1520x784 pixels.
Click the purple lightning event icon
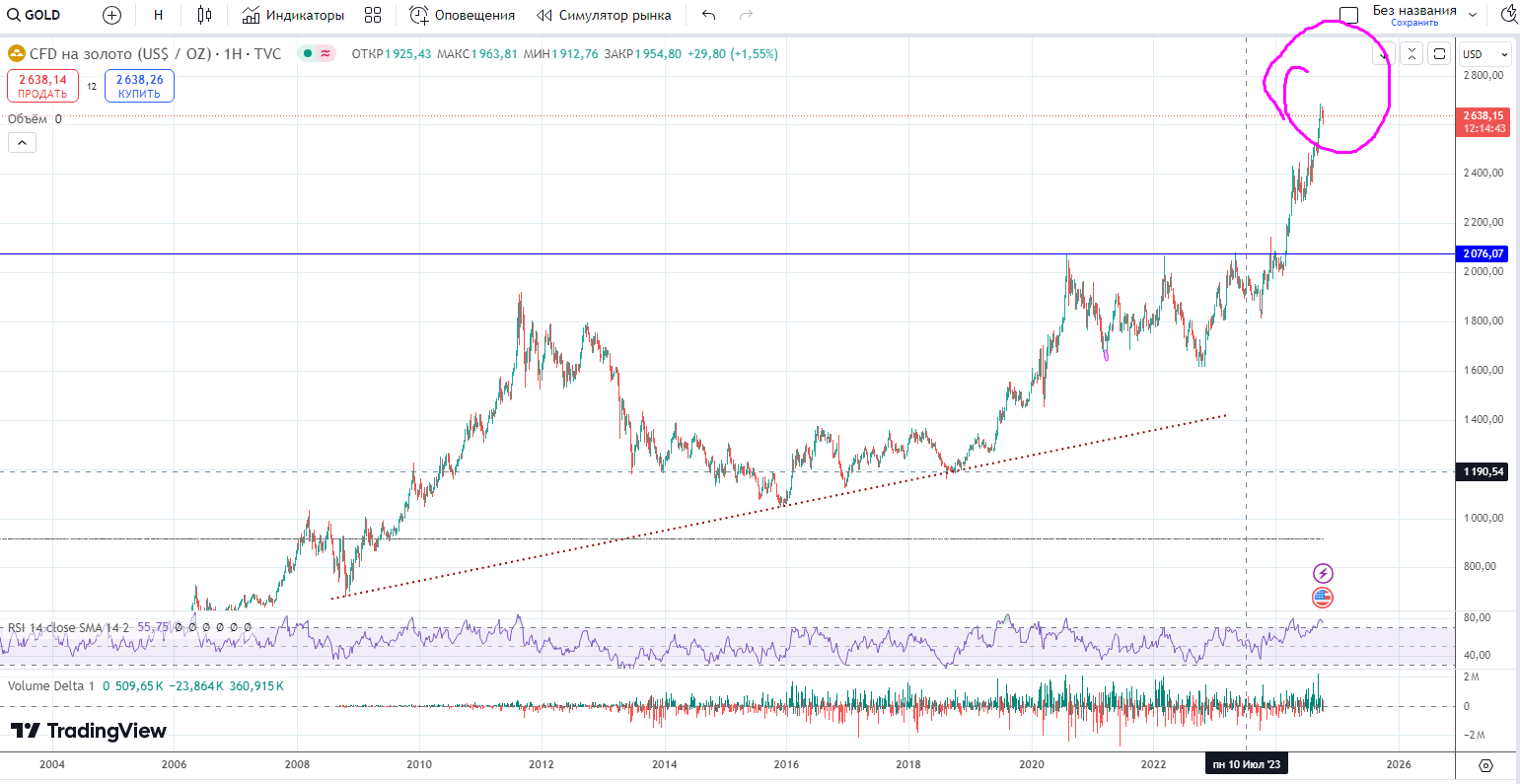1323,573
